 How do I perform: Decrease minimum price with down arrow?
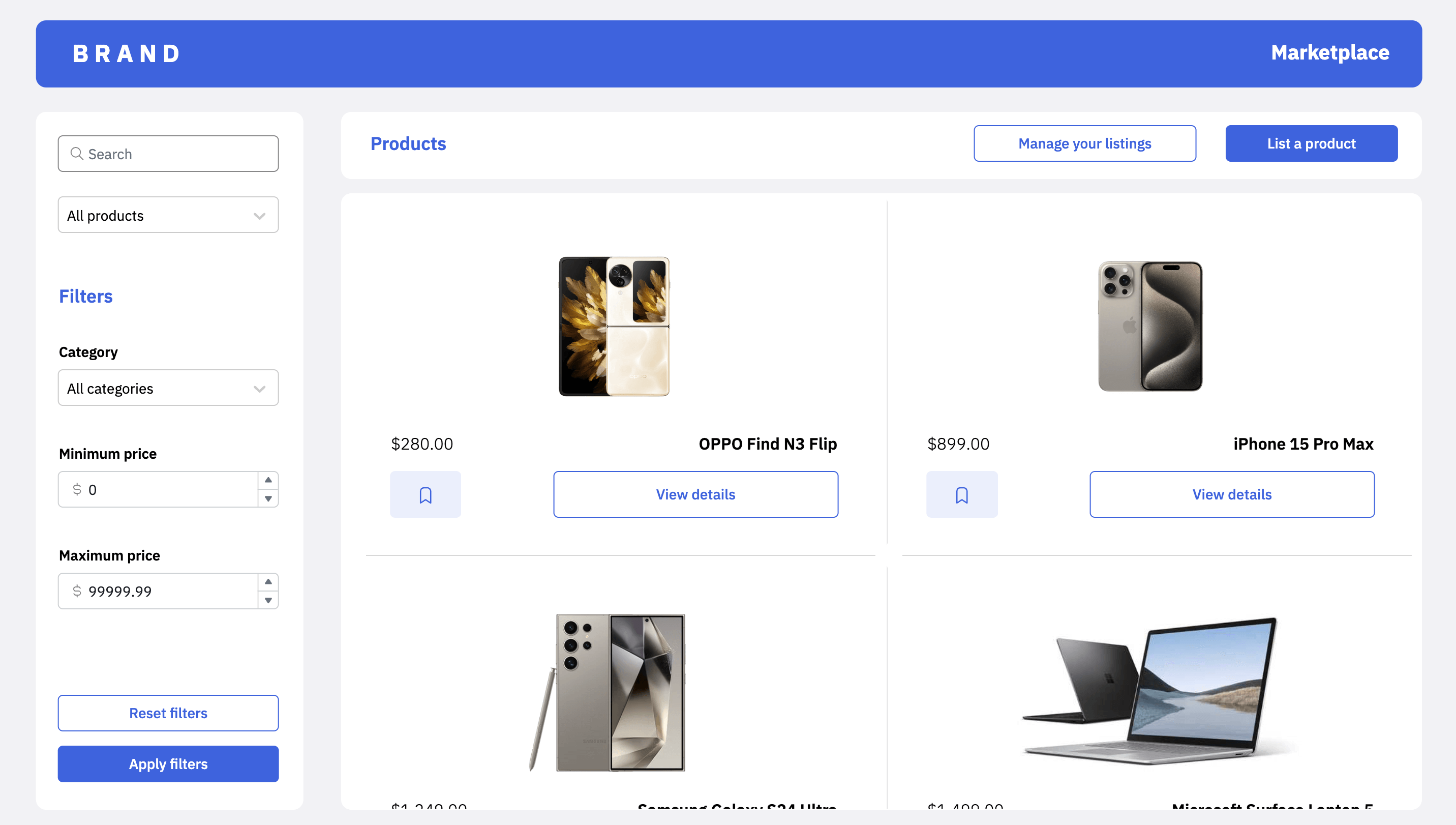pyautogui.click(x=268, y=498)
